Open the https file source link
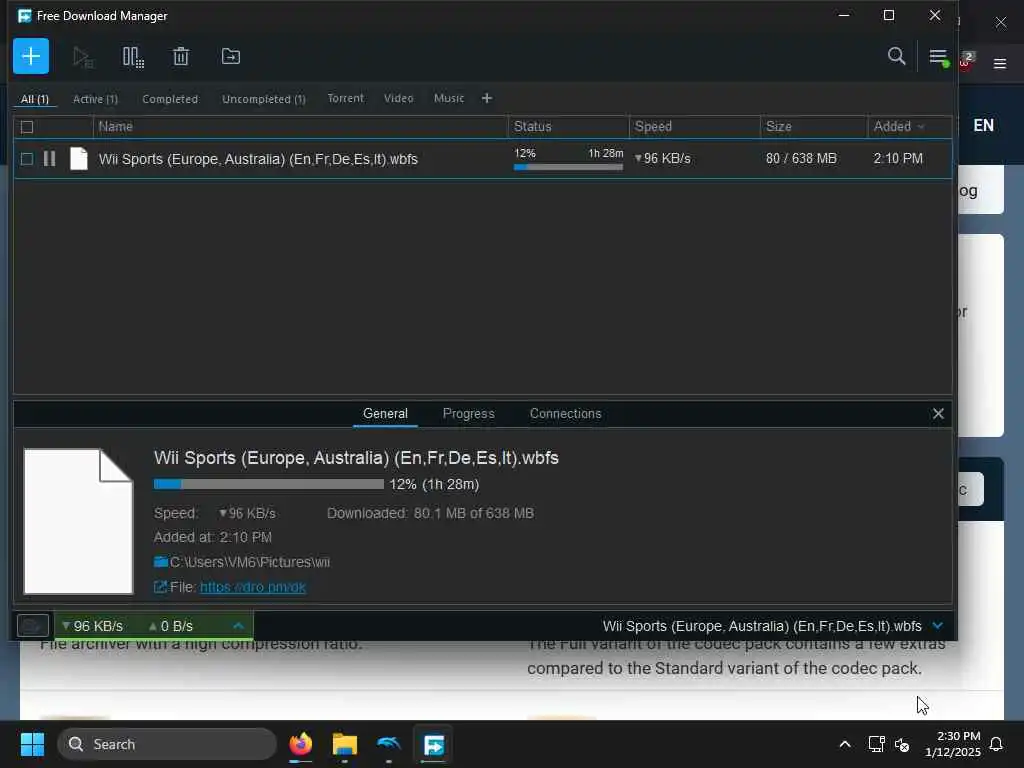The image size is (1024, 768). pyautogui.click(x=253, y=587)
